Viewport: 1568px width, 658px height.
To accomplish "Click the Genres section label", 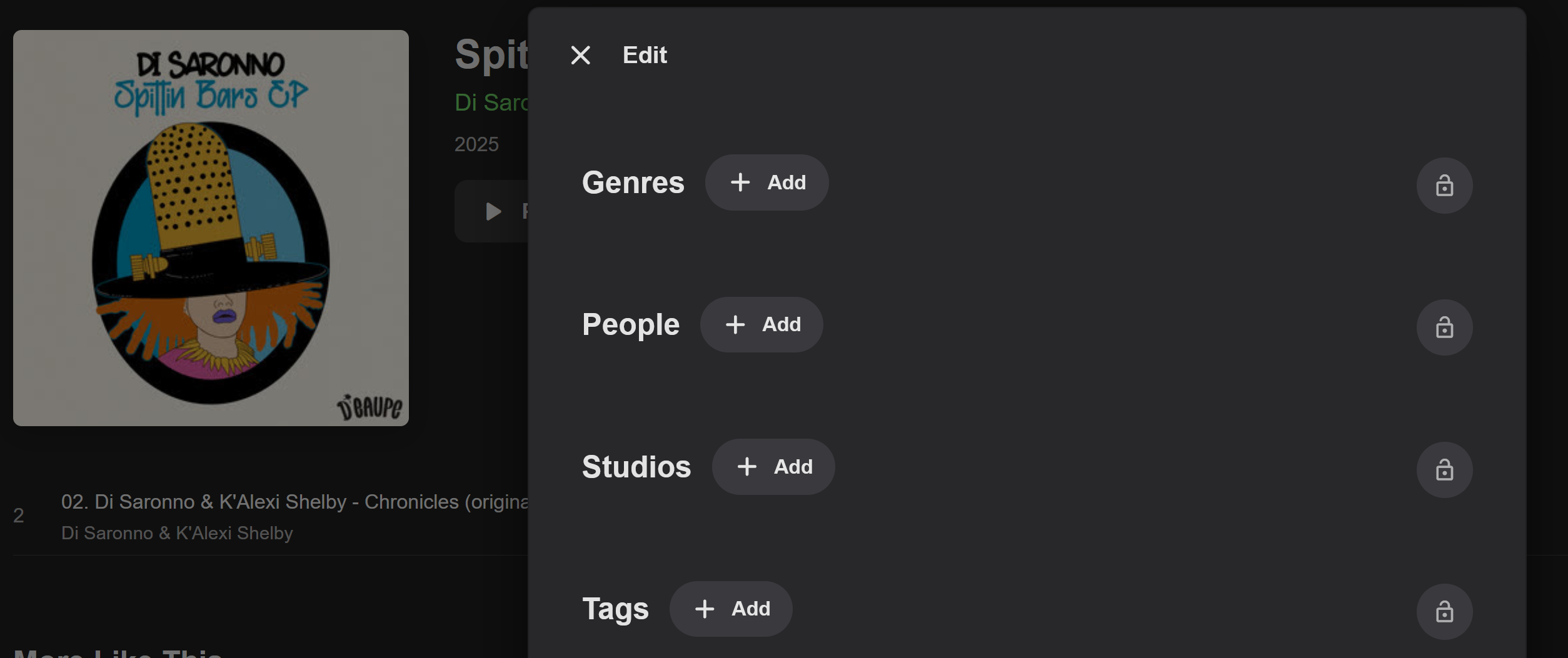I will (633, 182).
